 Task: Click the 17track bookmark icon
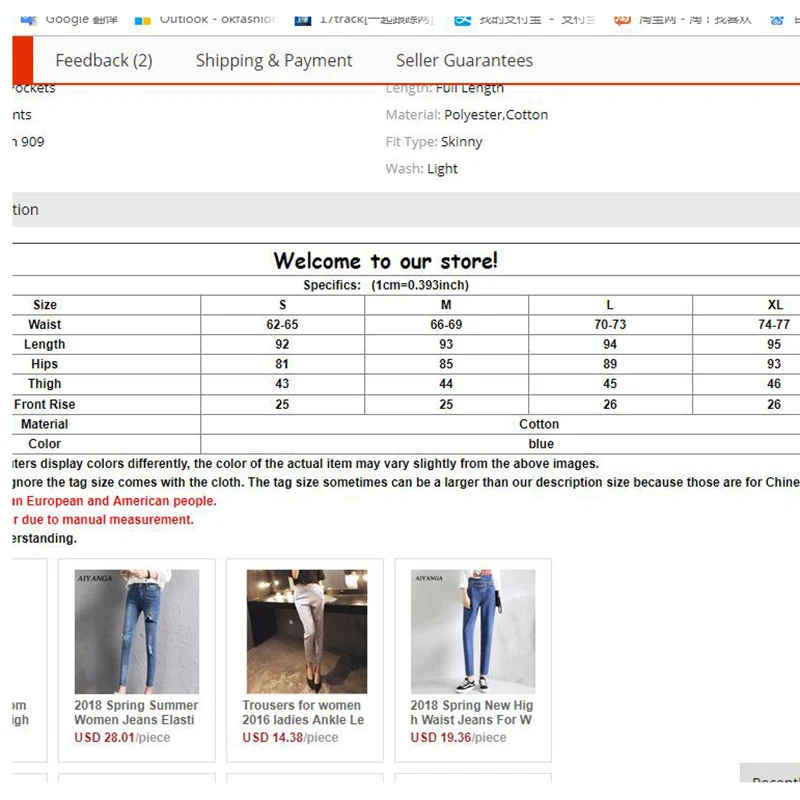pos(303,20)
